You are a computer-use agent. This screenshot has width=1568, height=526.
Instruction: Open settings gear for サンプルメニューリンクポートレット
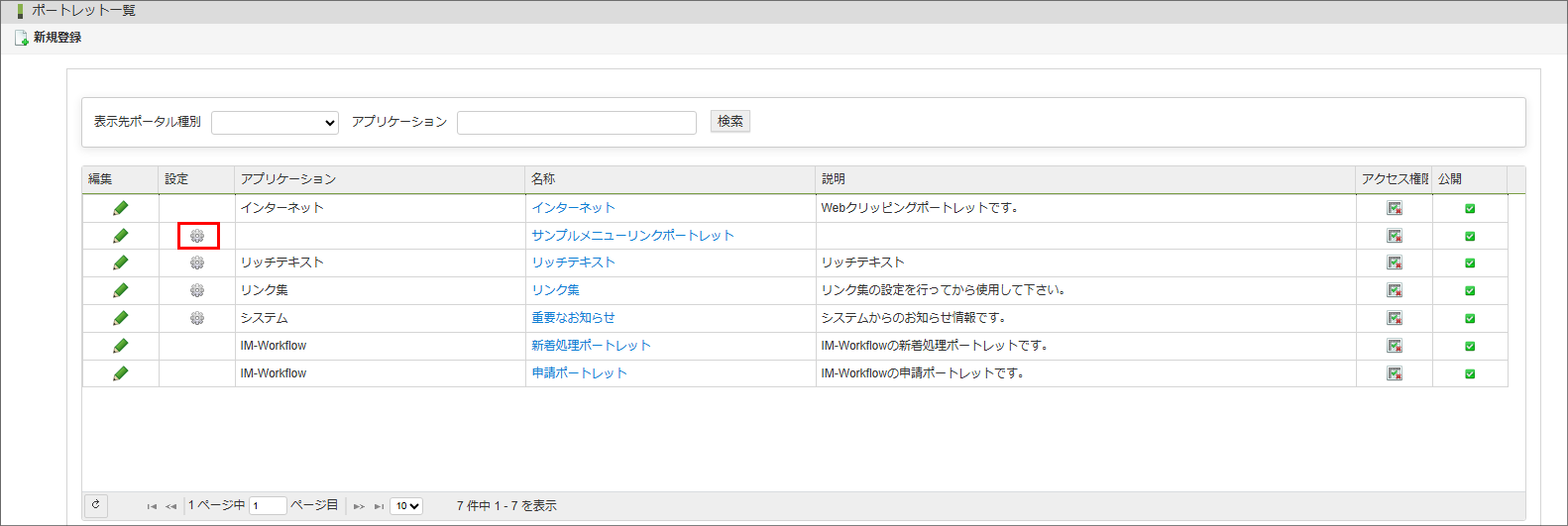[197, 236]
